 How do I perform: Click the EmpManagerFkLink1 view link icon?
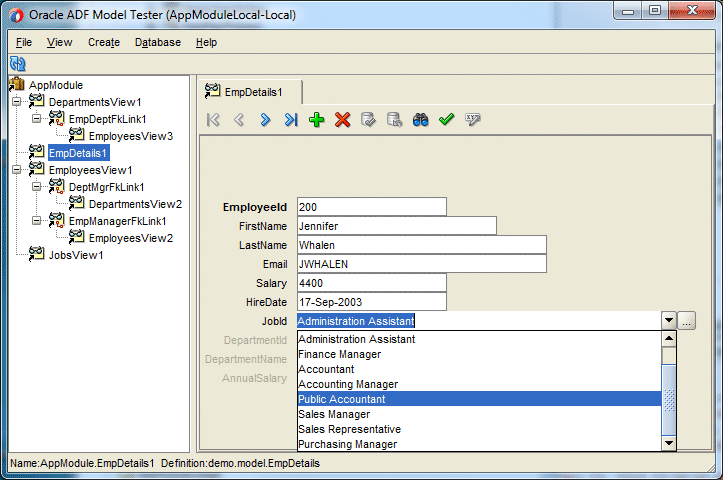pos(57,220)
